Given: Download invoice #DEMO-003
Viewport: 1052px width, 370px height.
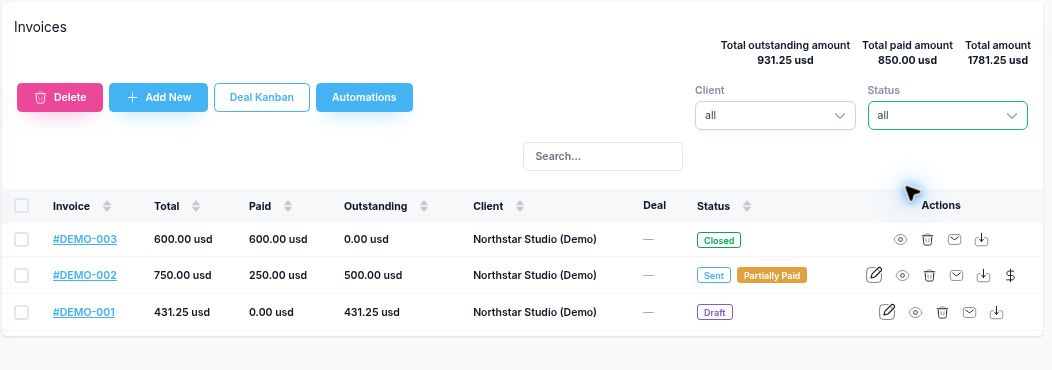Looking at the screenshot, I should click(x=982, y=240).
